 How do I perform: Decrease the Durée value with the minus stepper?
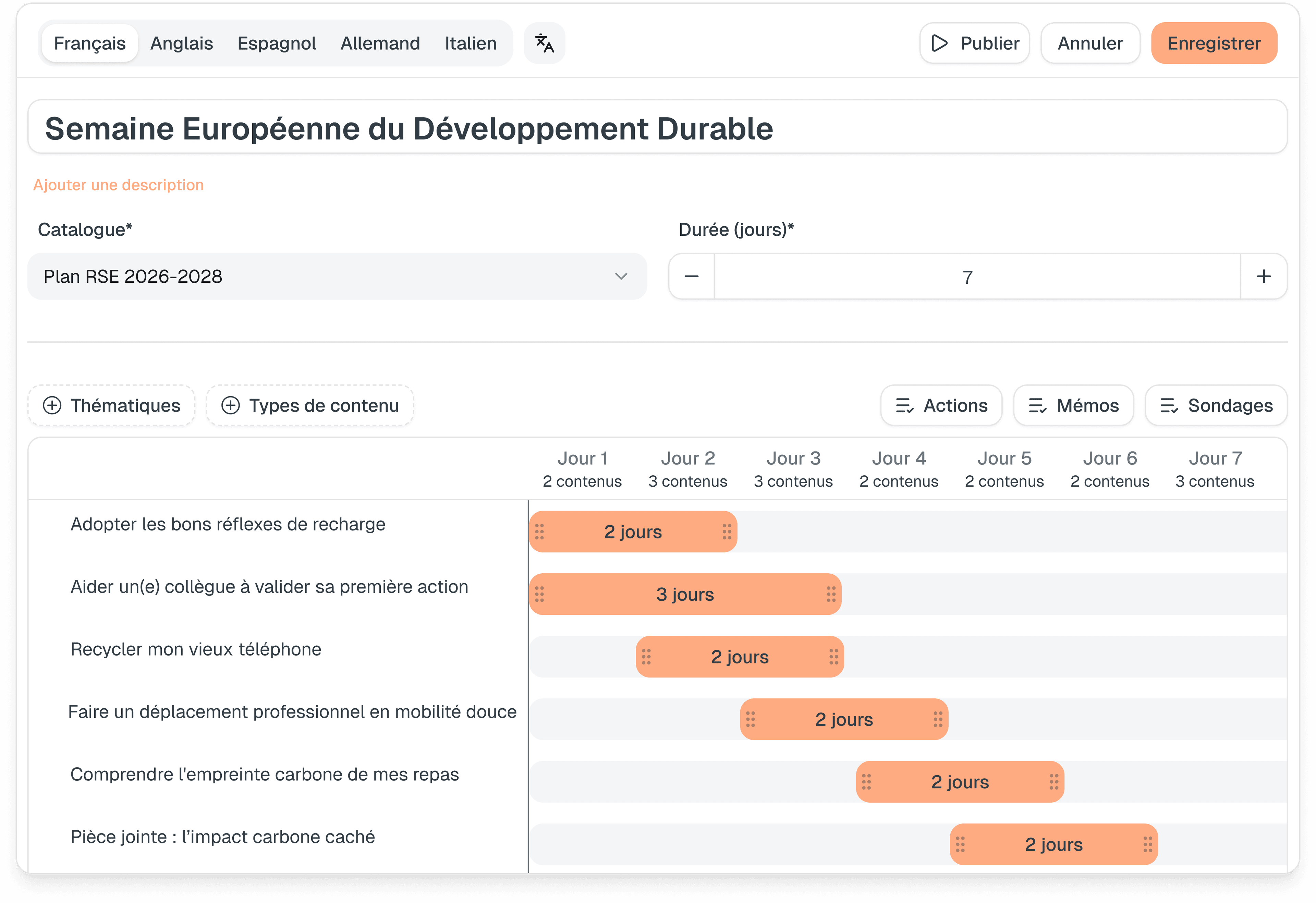(691, 276)
